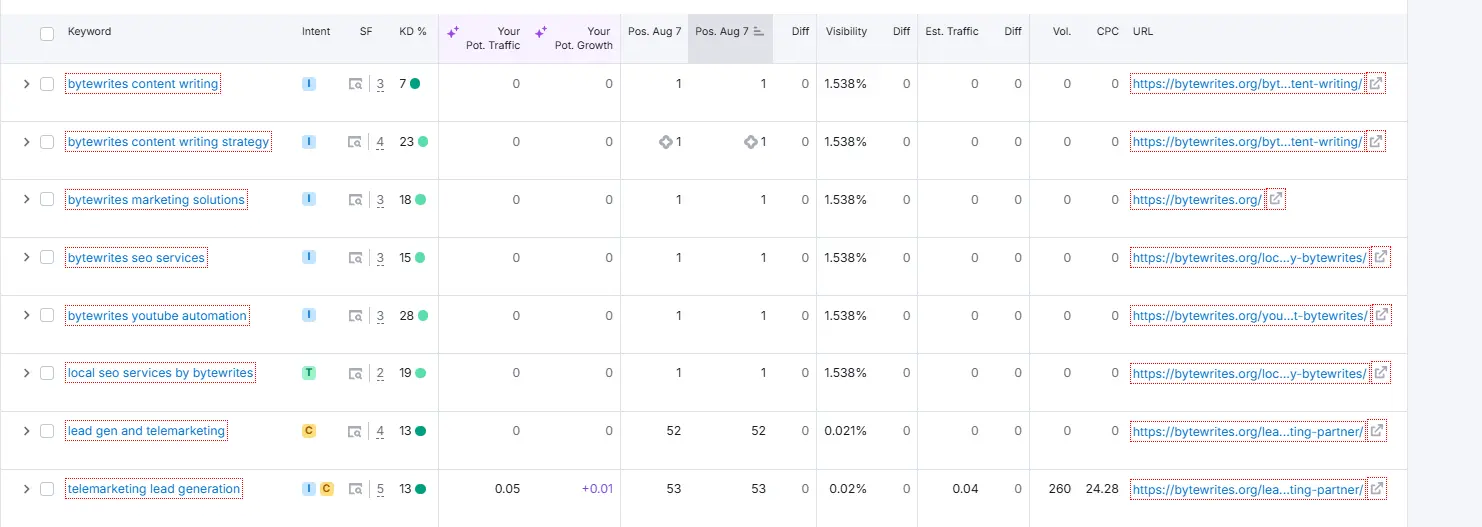Select checkbox for bytewrites seo services
This screenshot has height=527, width=1482.
(47, 258)
